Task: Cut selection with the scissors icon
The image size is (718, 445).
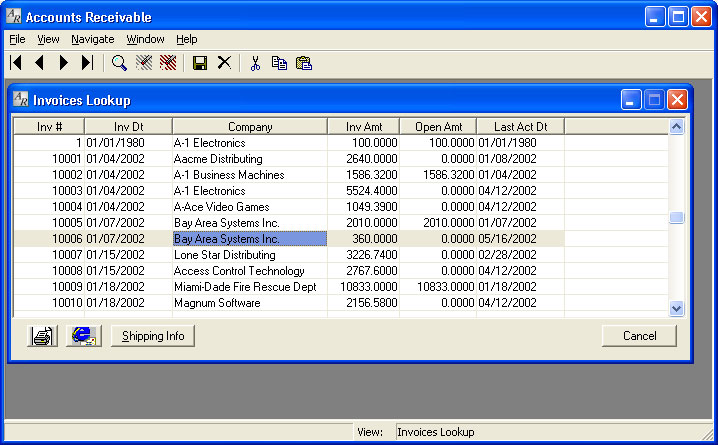Action: [255, 63]
